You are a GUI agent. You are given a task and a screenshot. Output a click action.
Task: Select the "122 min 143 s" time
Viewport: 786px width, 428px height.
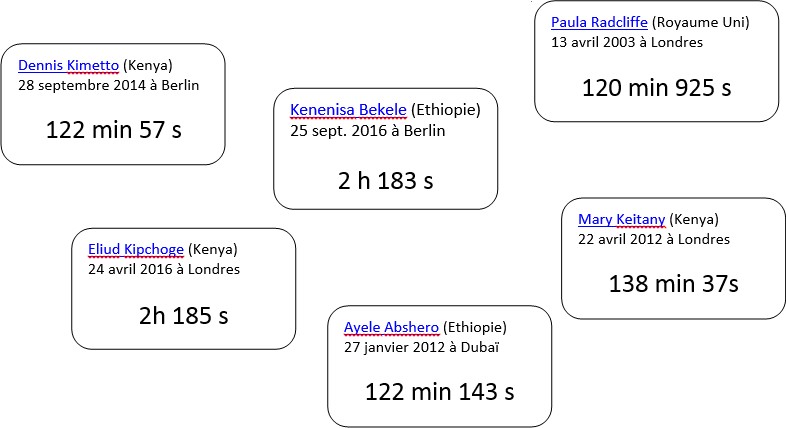tap(440, 392)
